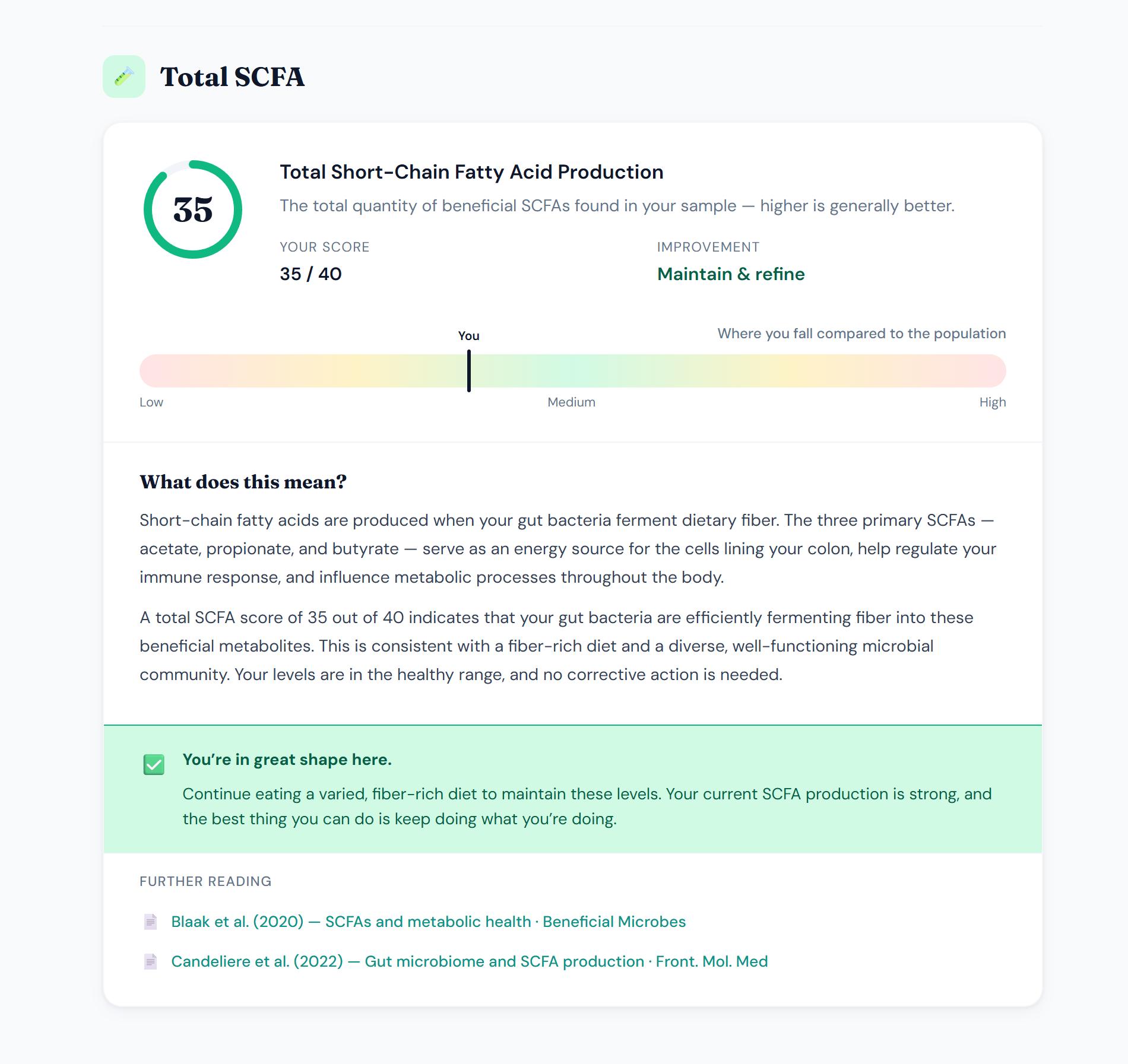Click the document icon next to Blaak et al.

click(151, 922)
